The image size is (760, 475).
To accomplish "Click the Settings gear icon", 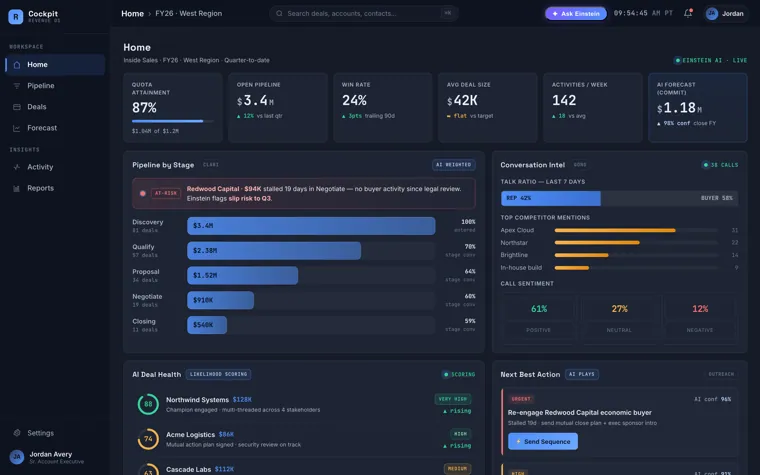I will pos(17,433).
